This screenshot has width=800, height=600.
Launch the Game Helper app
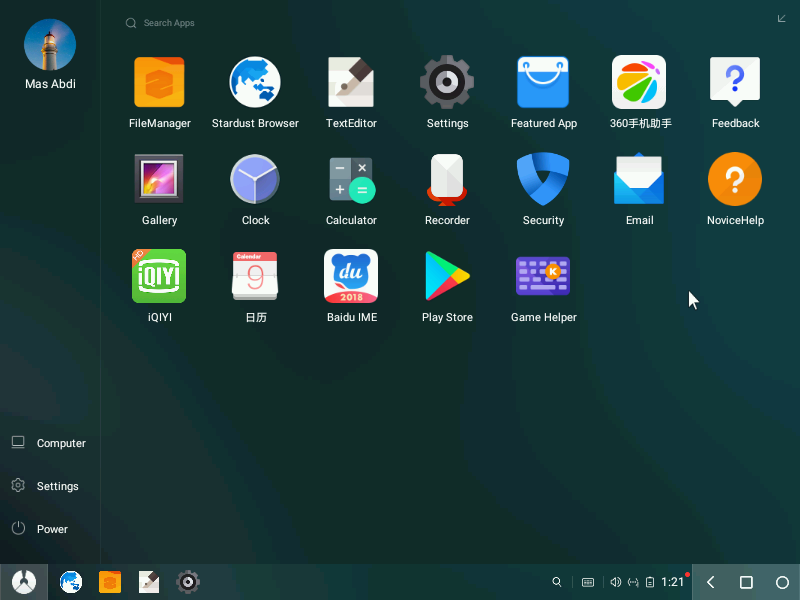click(543, 276)
